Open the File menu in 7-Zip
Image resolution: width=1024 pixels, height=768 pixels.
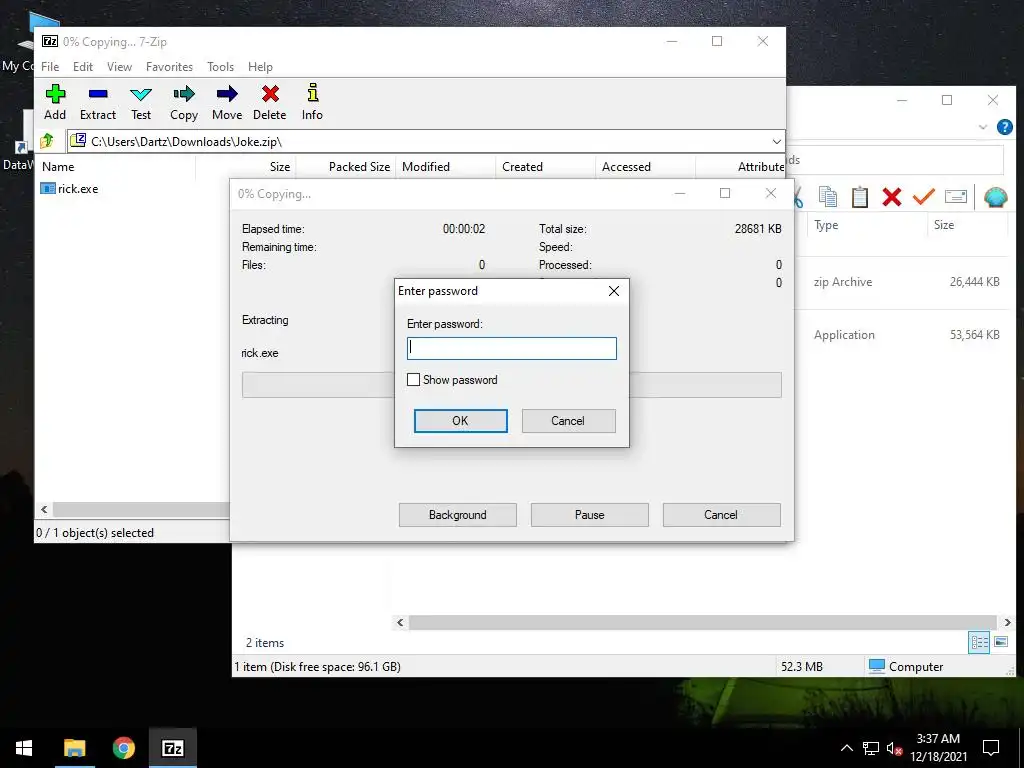[50, 67]
